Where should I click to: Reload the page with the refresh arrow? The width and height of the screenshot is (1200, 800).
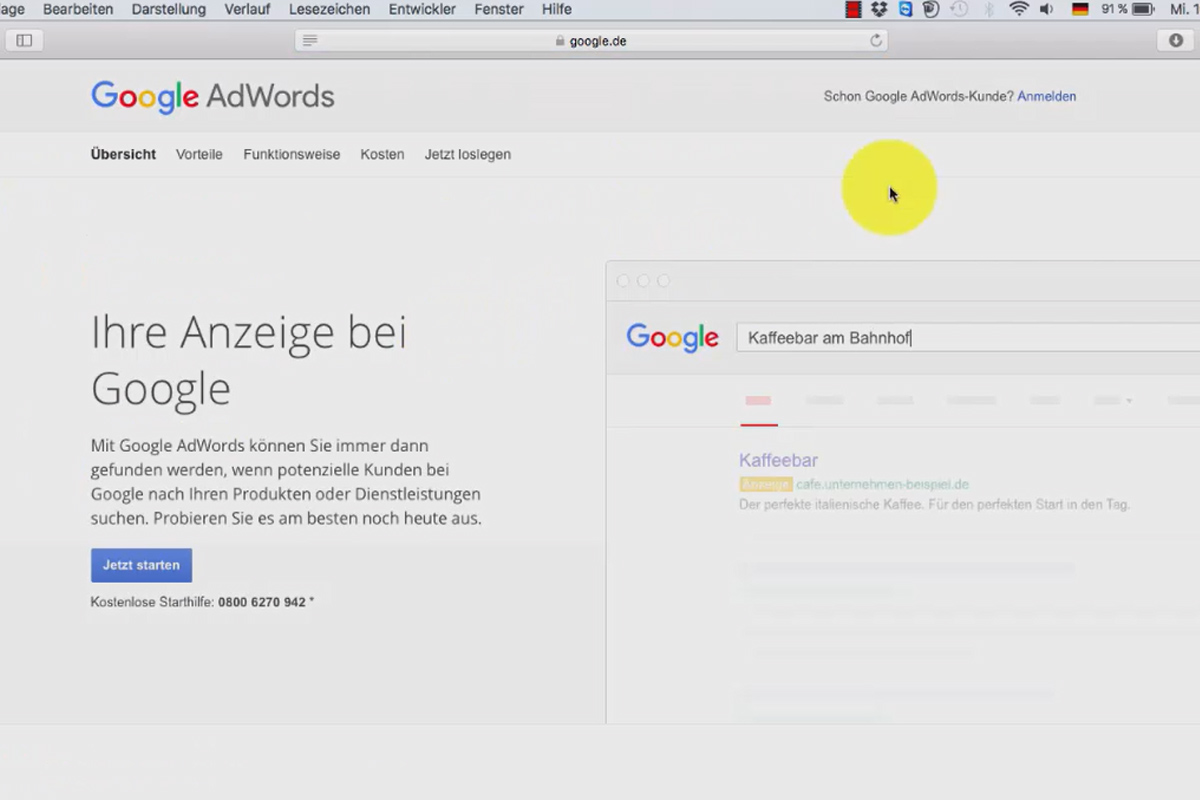(876, 41)
